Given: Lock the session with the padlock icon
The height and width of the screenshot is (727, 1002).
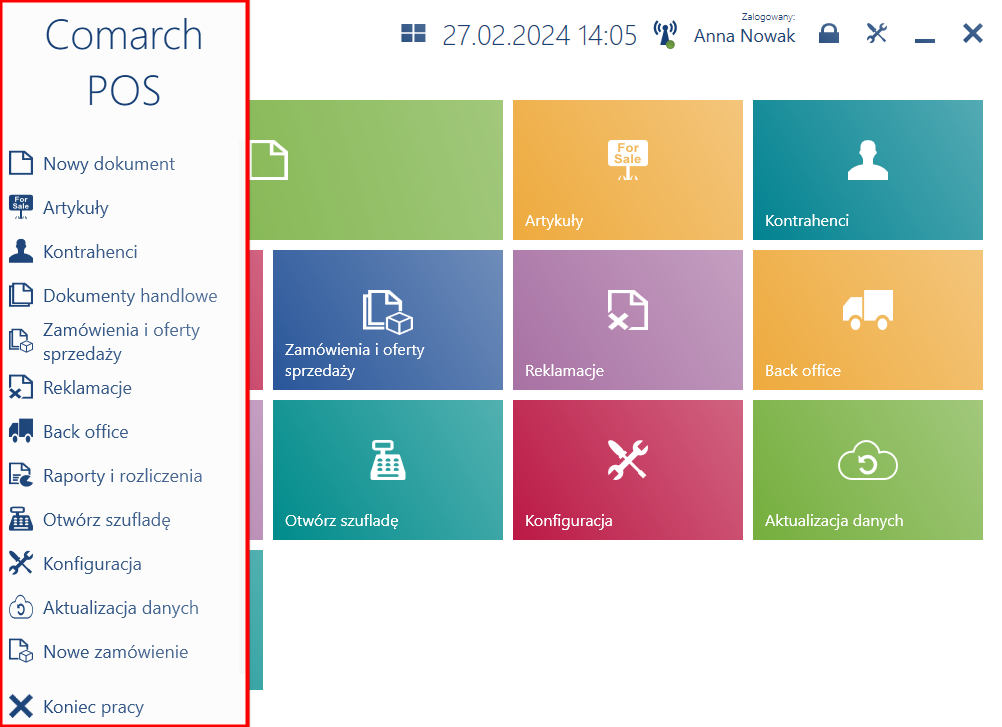Looking at the screenshot, I should (x=829, y=33).
